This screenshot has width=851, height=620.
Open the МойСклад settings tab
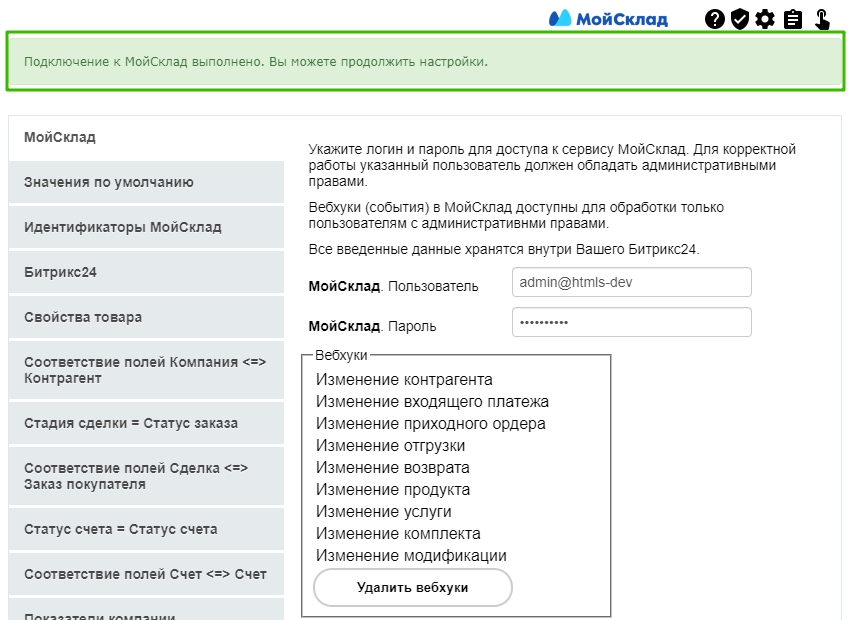coord(146,138)
